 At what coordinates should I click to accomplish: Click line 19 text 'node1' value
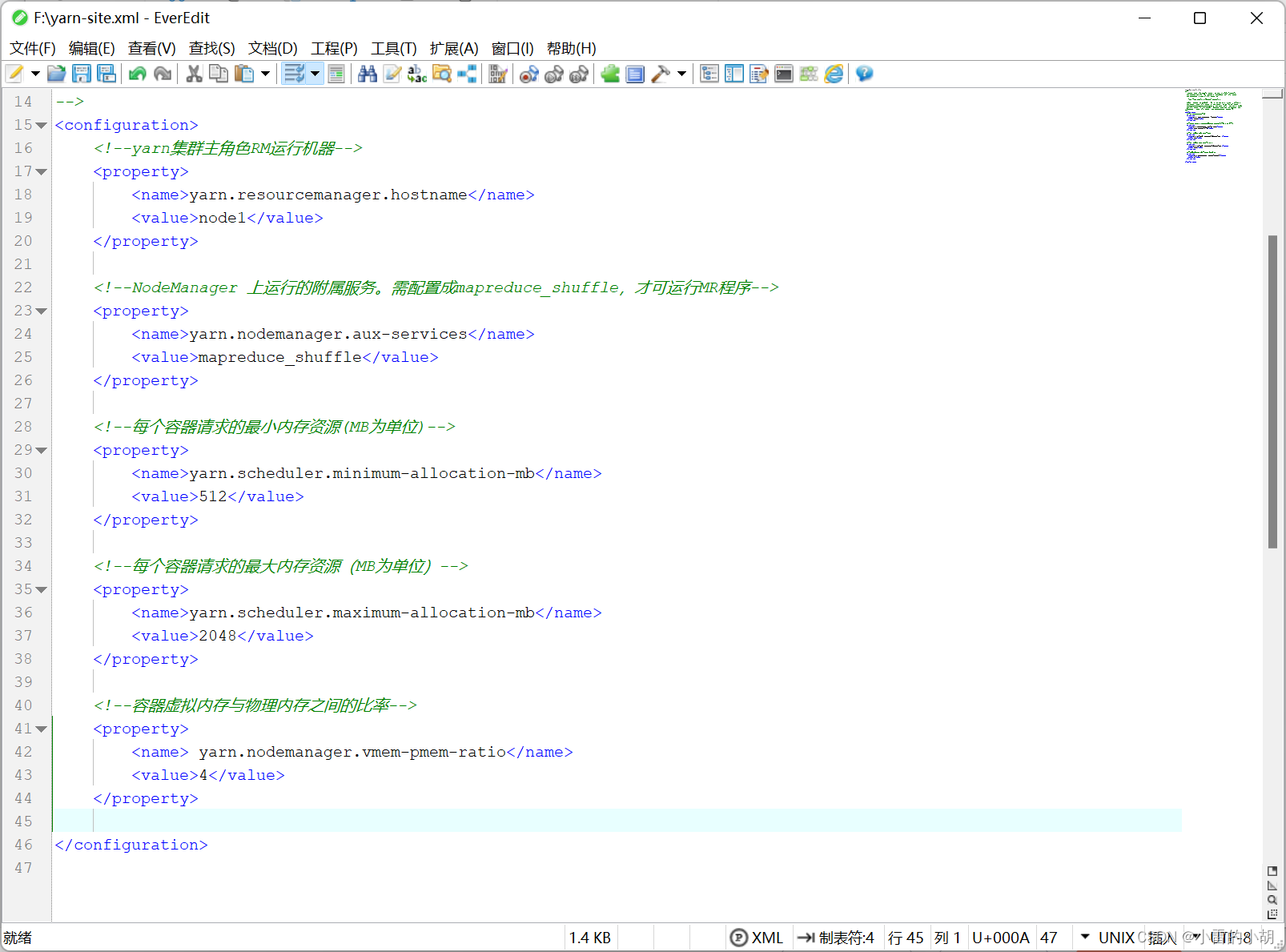(x=223, y=218)
